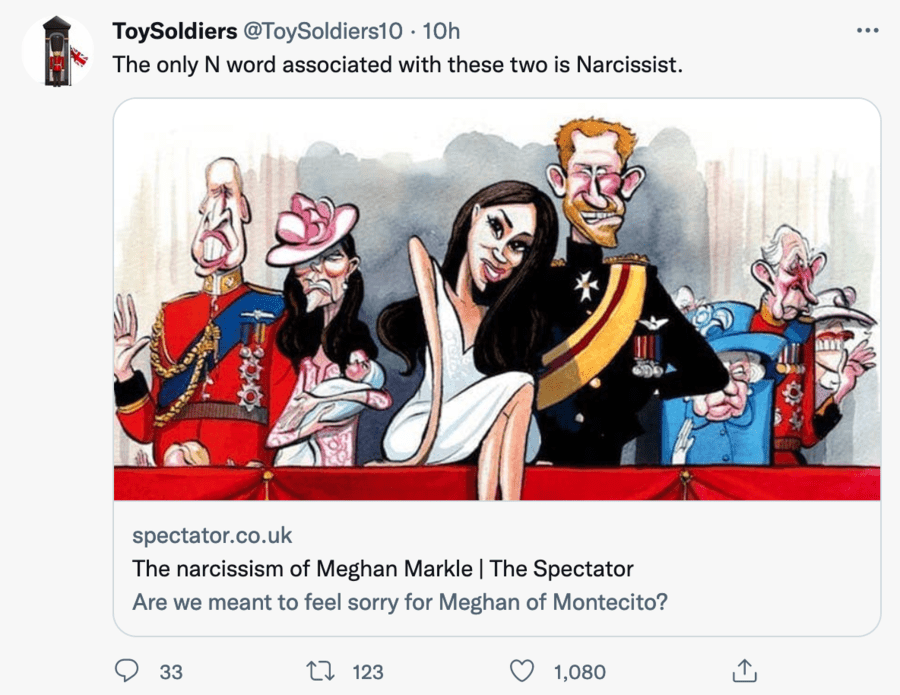Click the share upload arrow icon
This screenshot has height=695, width=900.
coord(743,670)
